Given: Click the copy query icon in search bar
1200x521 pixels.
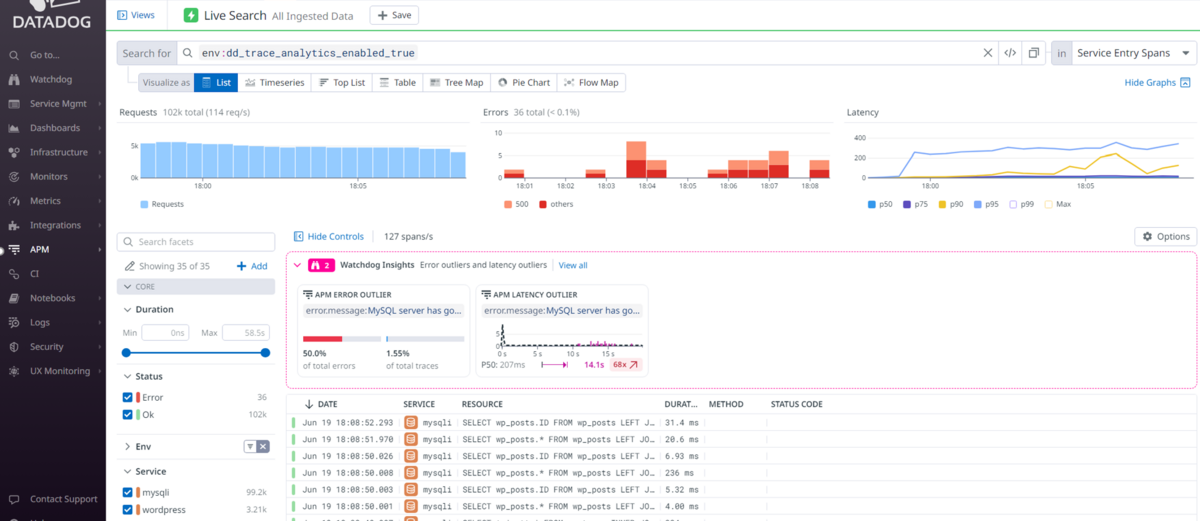Looking at the screenshot, I should 1034,53.
